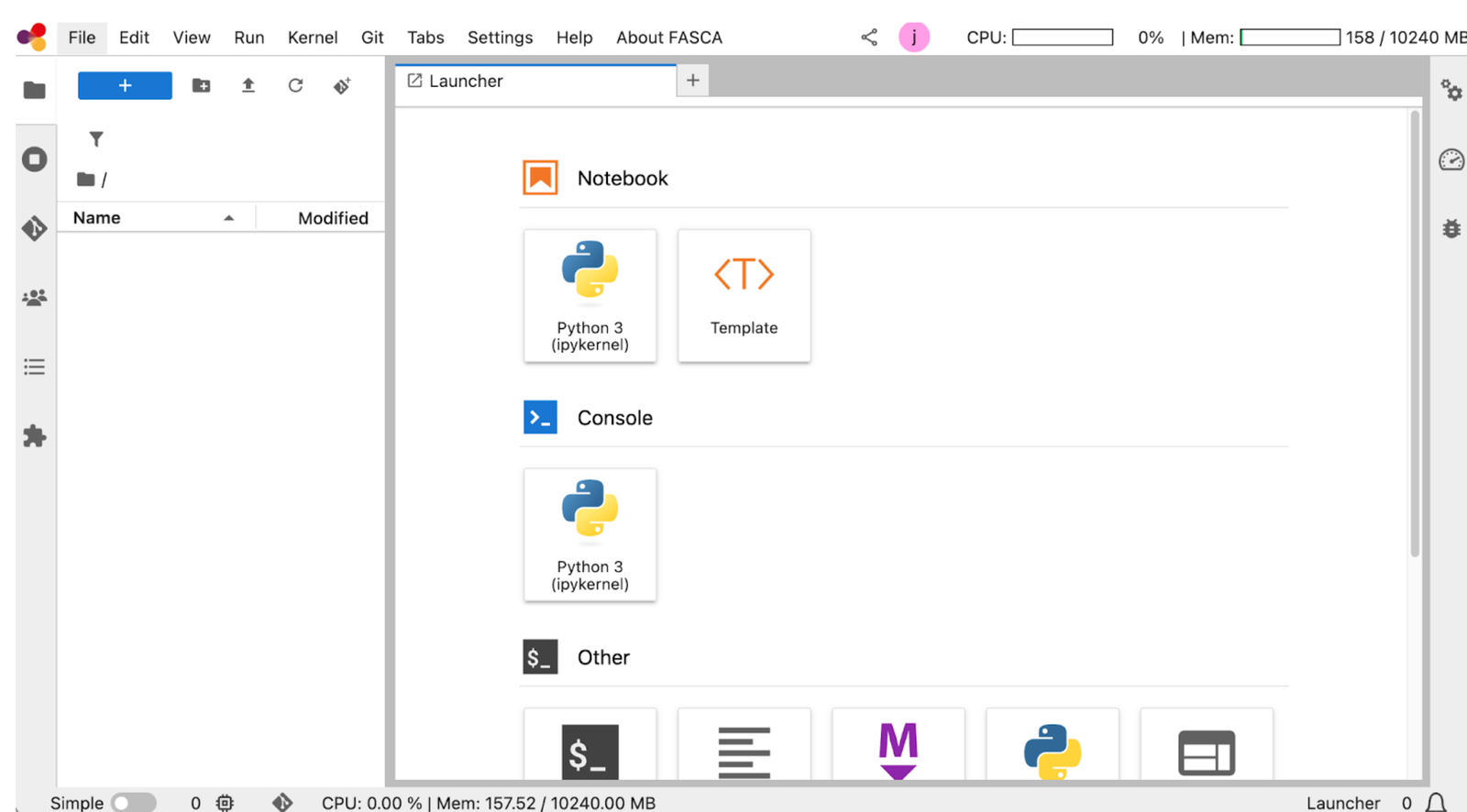
Task: Open the File Browser sidebar tab
Action: (35, 90)
